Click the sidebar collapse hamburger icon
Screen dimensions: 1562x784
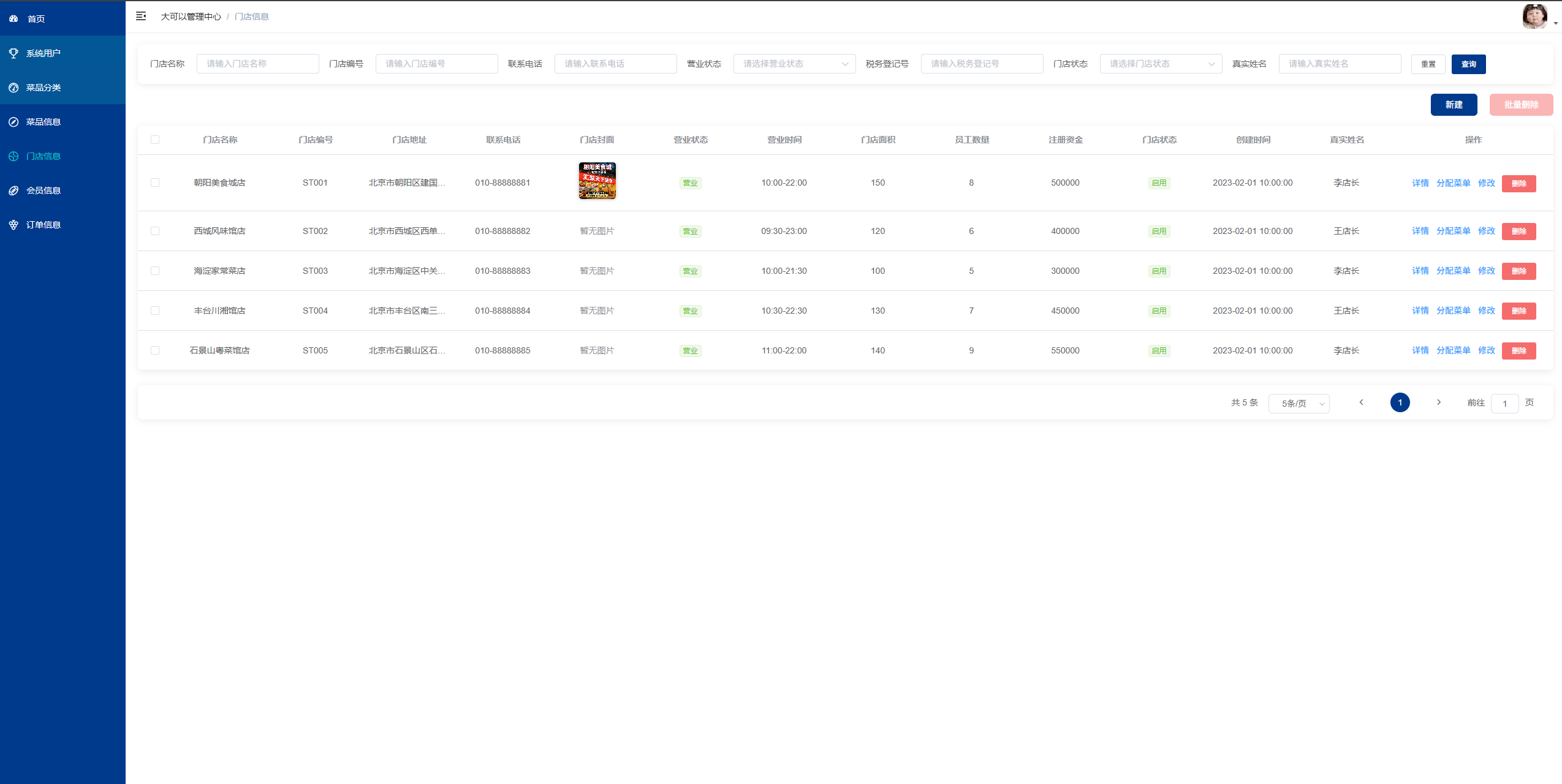coord(141,17)
